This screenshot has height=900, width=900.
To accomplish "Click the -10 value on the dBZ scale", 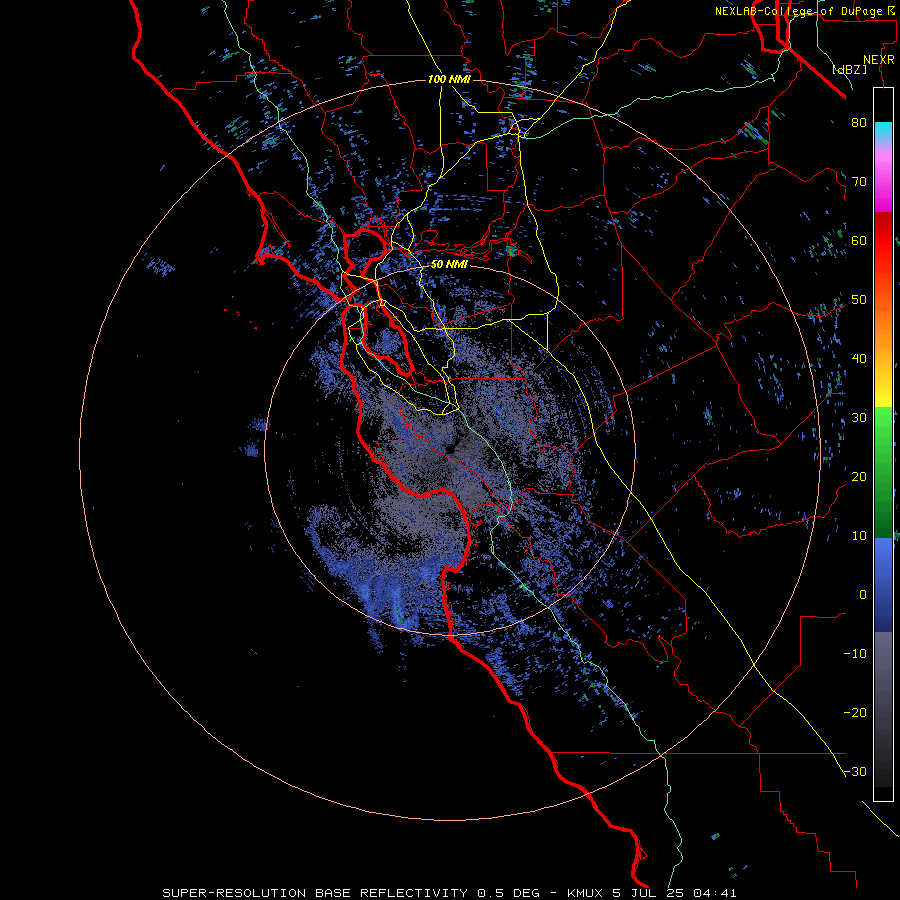I will [855, 654].
